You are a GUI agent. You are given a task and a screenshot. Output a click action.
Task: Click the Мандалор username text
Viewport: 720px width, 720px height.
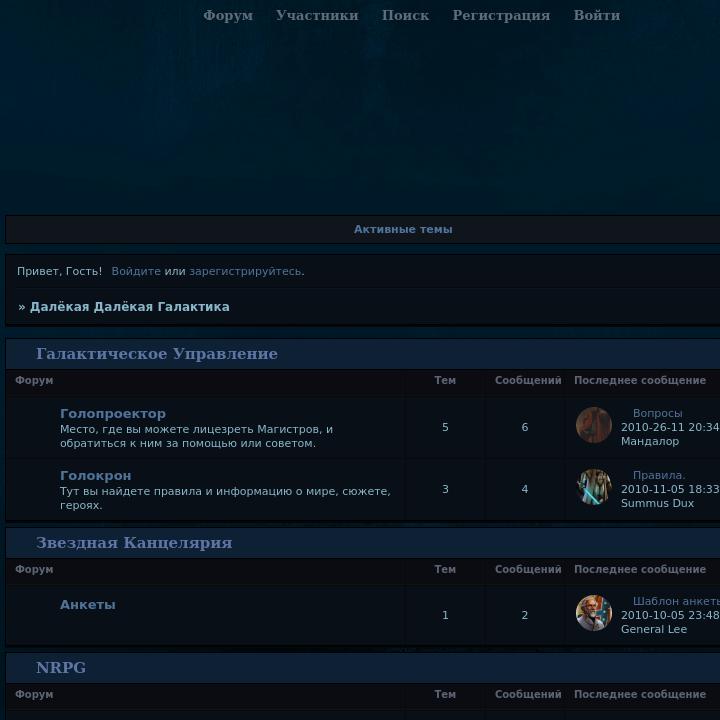[650, 441]
